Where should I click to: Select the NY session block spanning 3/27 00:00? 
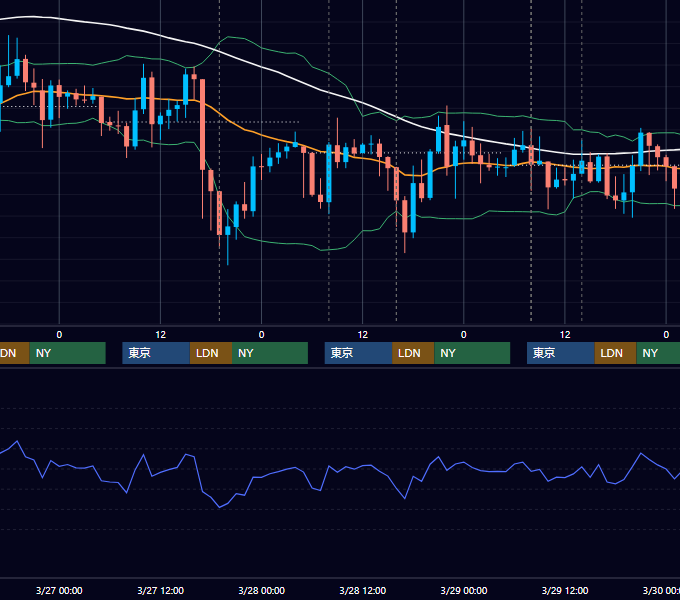68,353
